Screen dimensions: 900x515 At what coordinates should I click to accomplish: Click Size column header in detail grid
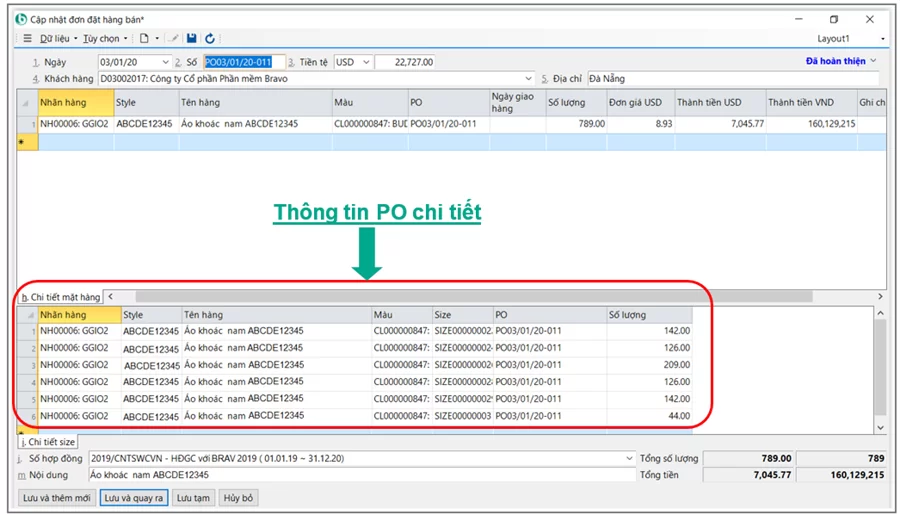(463, 315)
